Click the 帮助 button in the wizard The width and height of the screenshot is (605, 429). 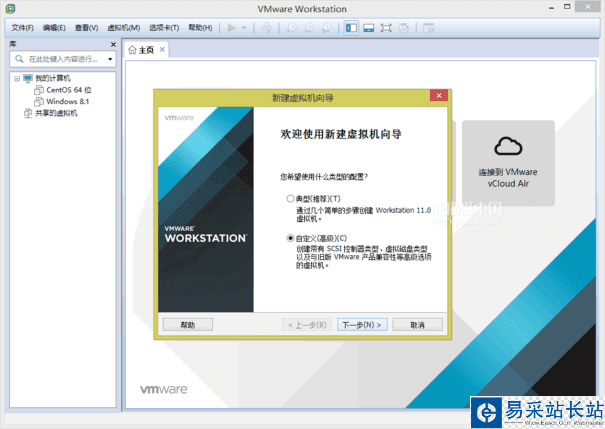click(188, 325)
